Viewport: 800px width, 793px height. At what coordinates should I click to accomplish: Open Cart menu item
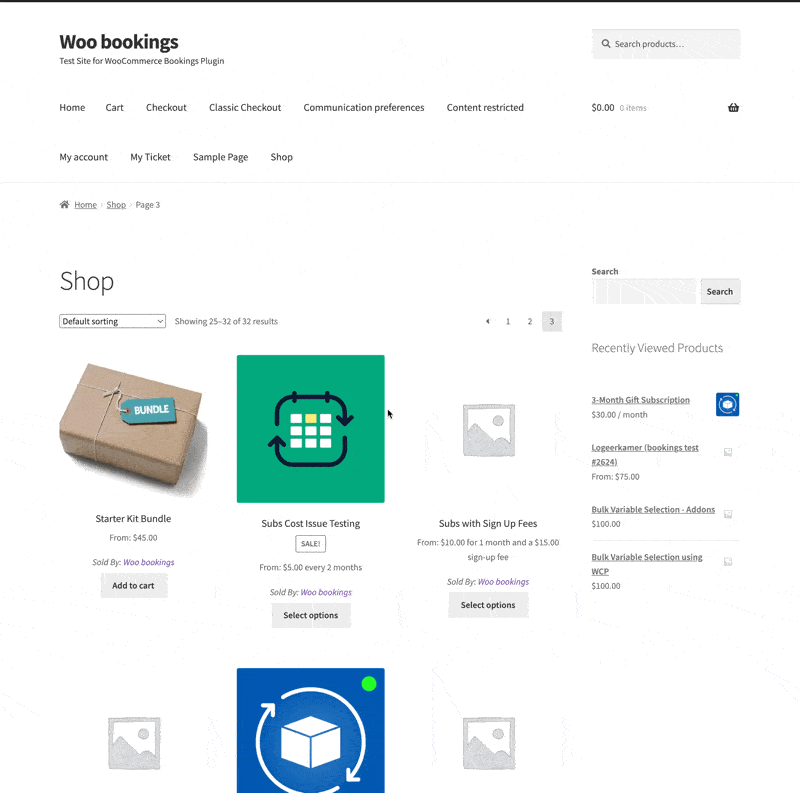tap(115, 108)
